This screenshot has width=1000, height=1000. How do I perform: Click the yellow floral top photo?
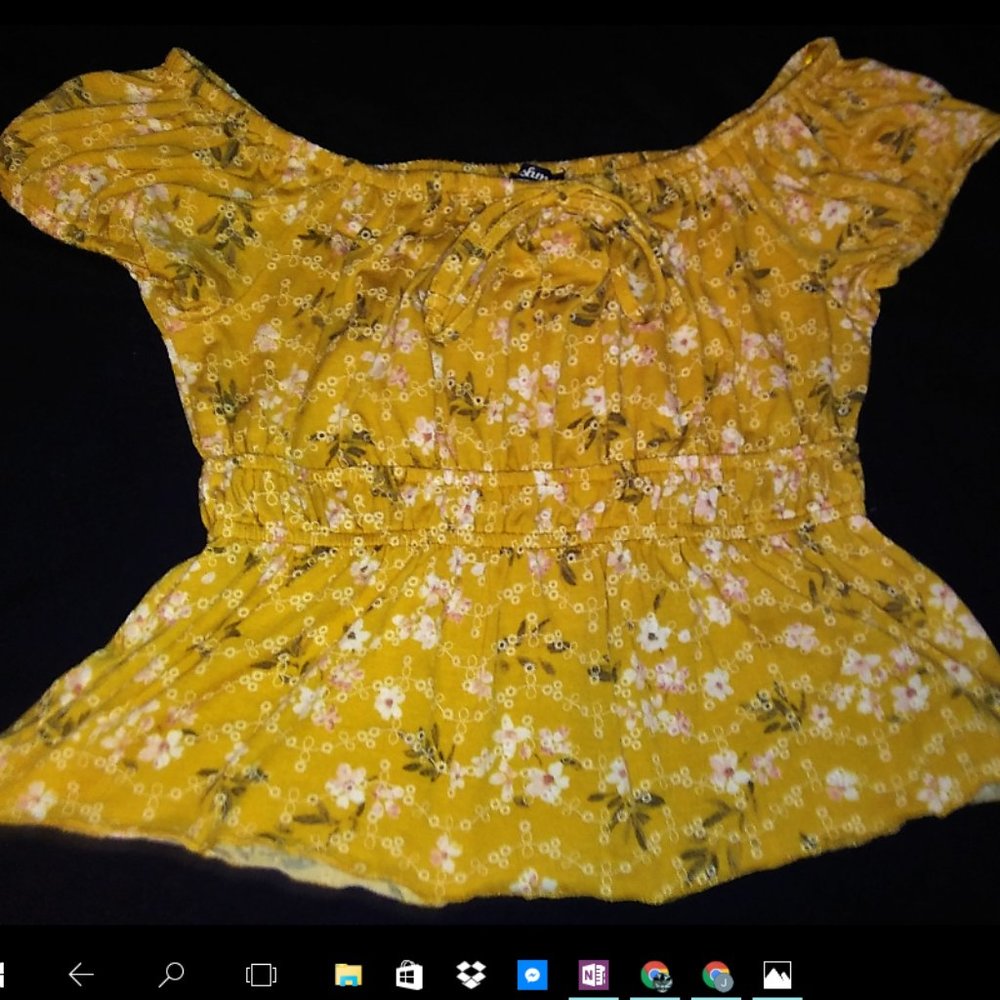(500, 472)
